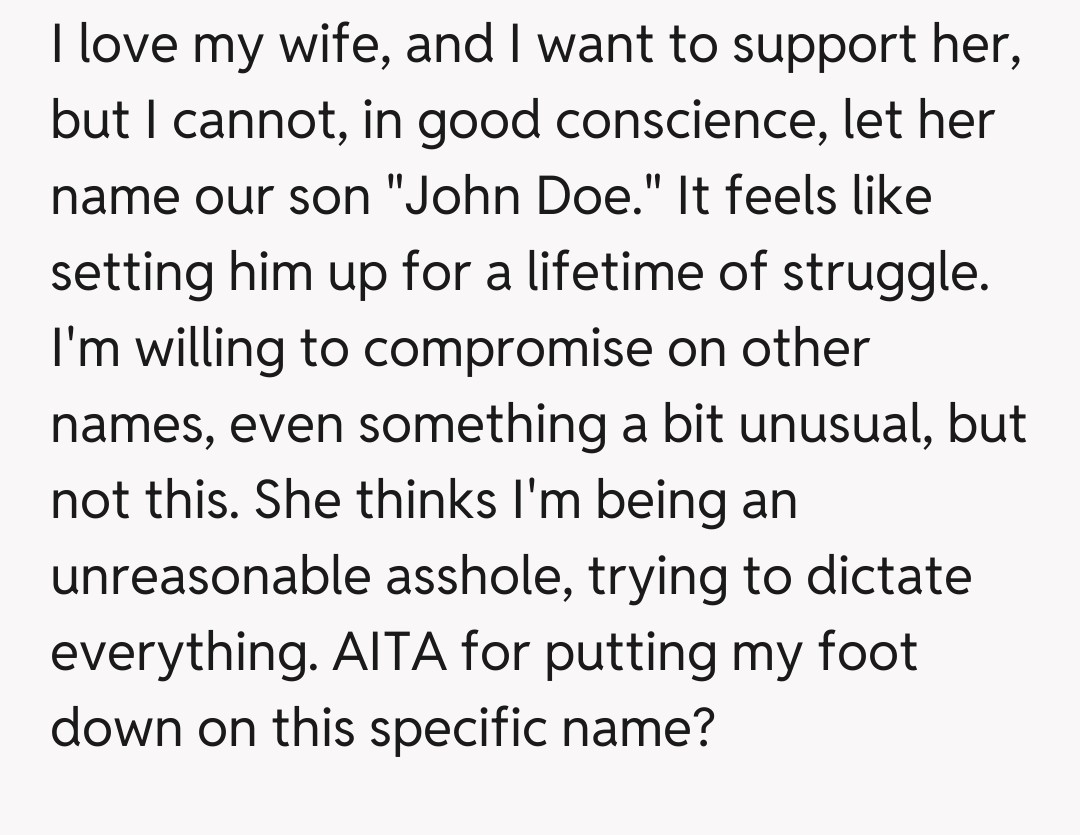Click the word "foot"

pyautogui.click(x=868, y=654)
